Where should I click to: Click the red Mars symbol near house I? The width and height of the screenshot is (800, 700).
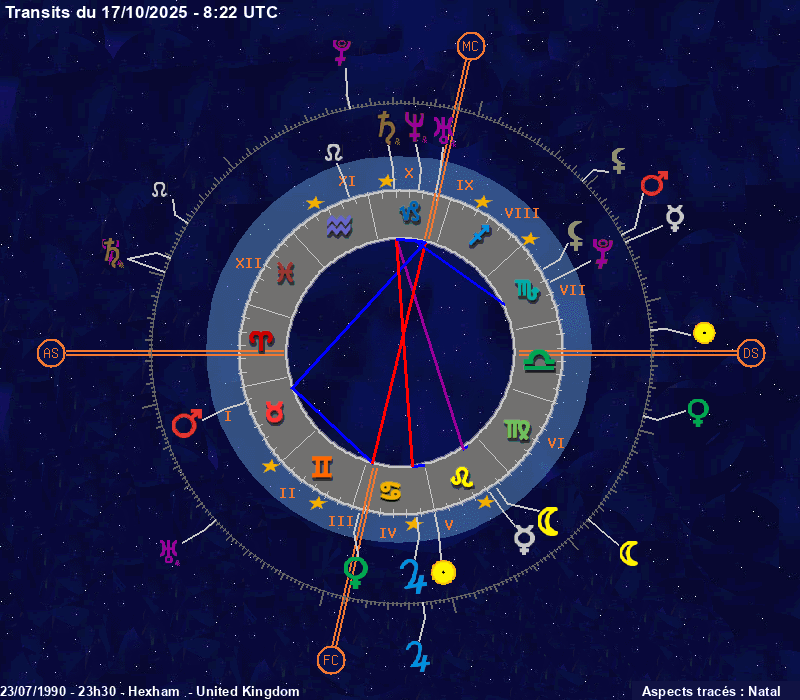click(x=186, y=424)
